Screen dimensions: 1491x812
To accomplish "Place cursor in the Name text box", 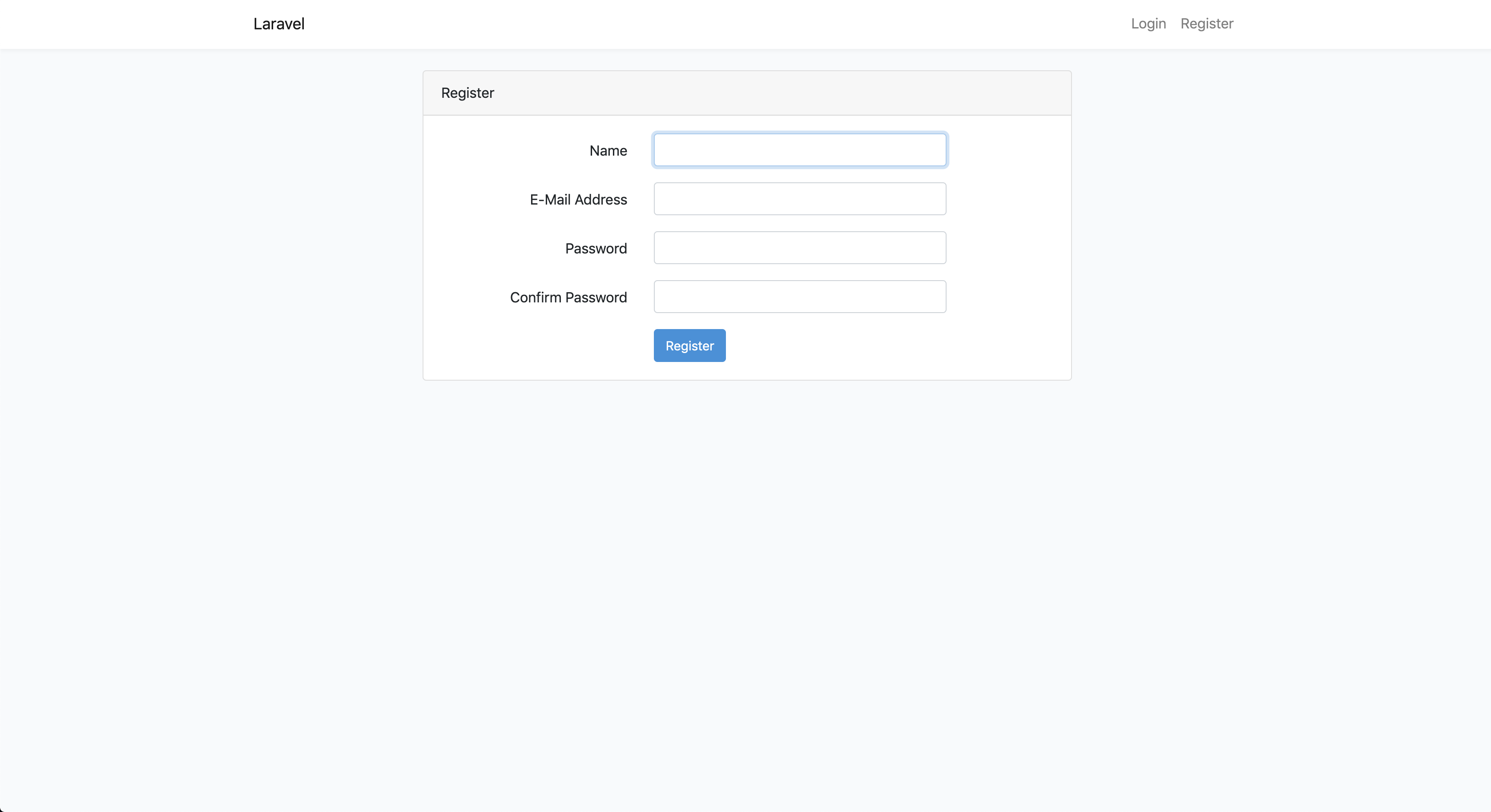I will pos(799,149).
